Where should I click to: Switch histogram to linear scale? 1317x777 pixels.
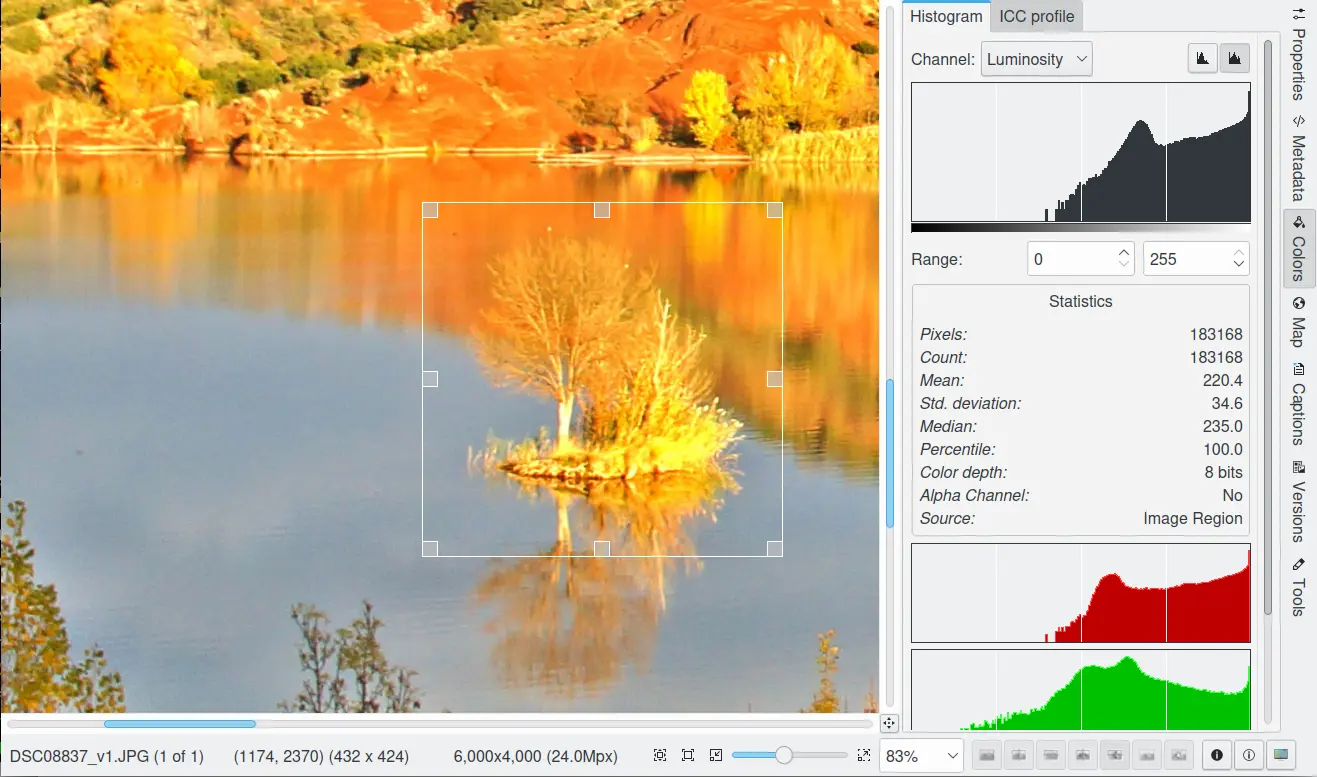1203,59
